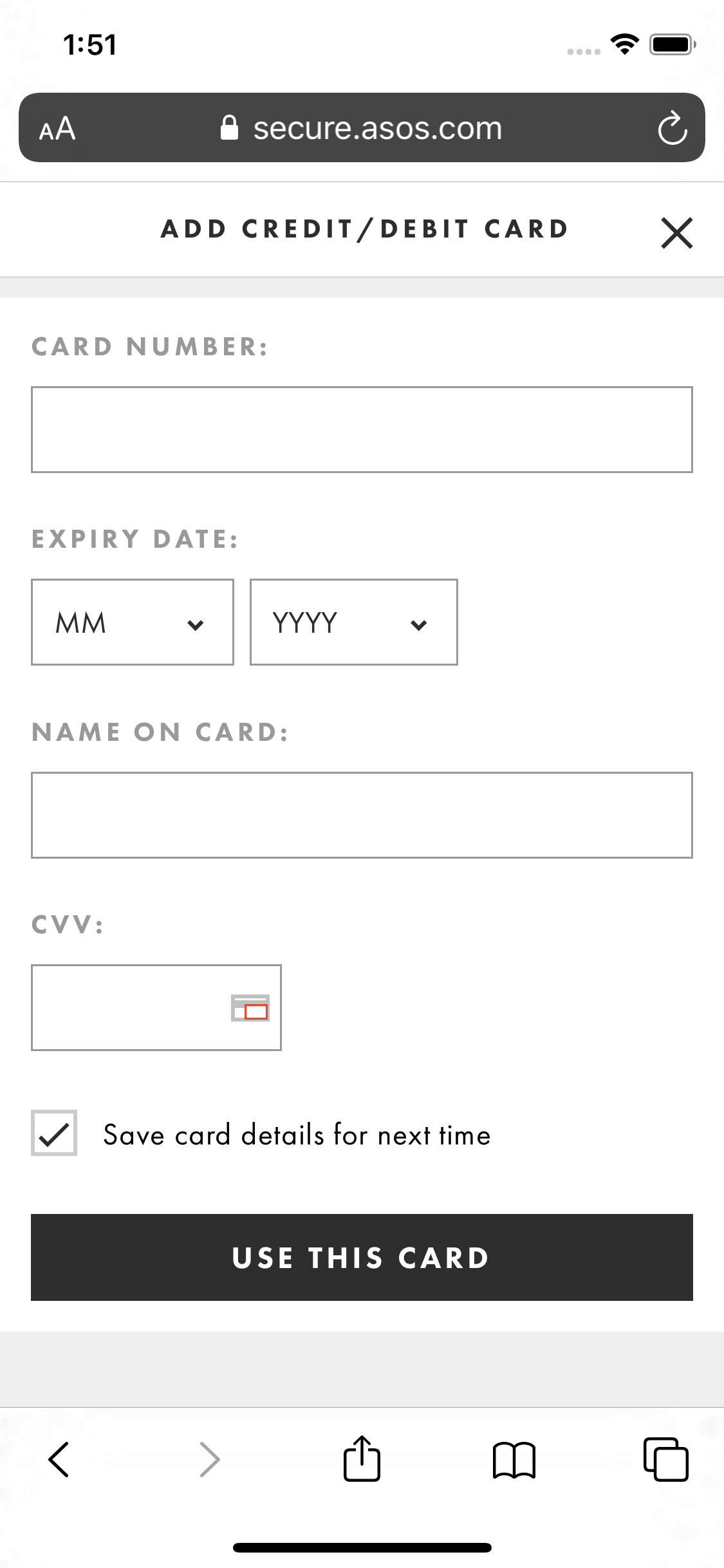
Task: Dismiss the card form with the X
Action: (676, 233)
